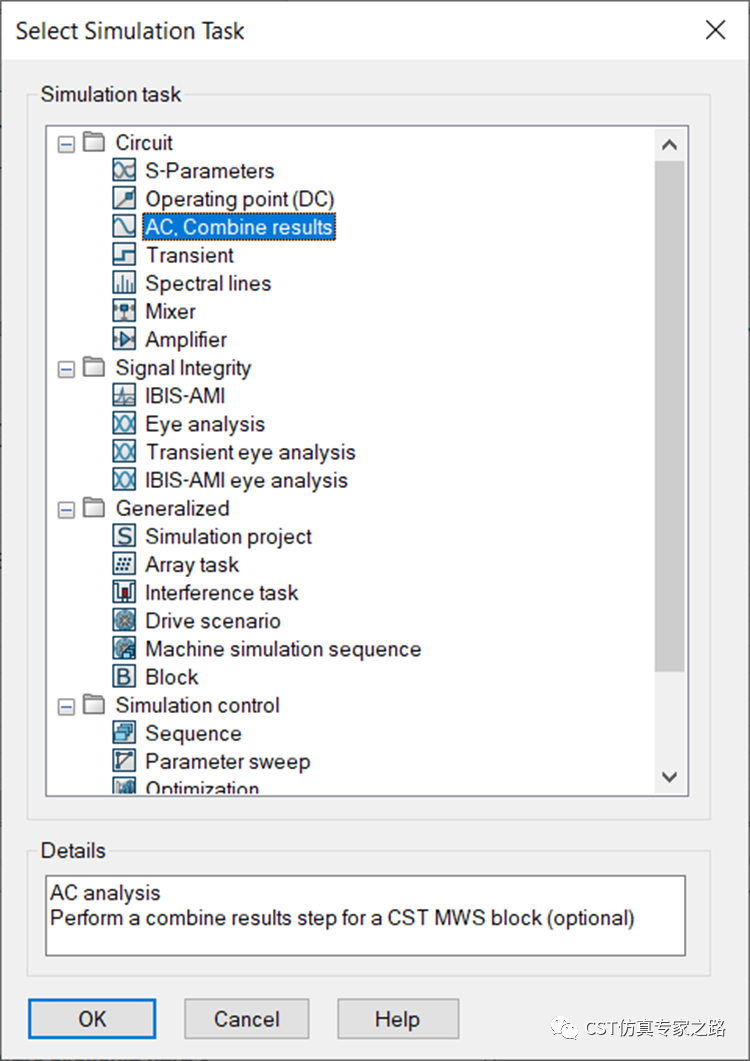Open Help for simulation tasks

pos(398,1018)
